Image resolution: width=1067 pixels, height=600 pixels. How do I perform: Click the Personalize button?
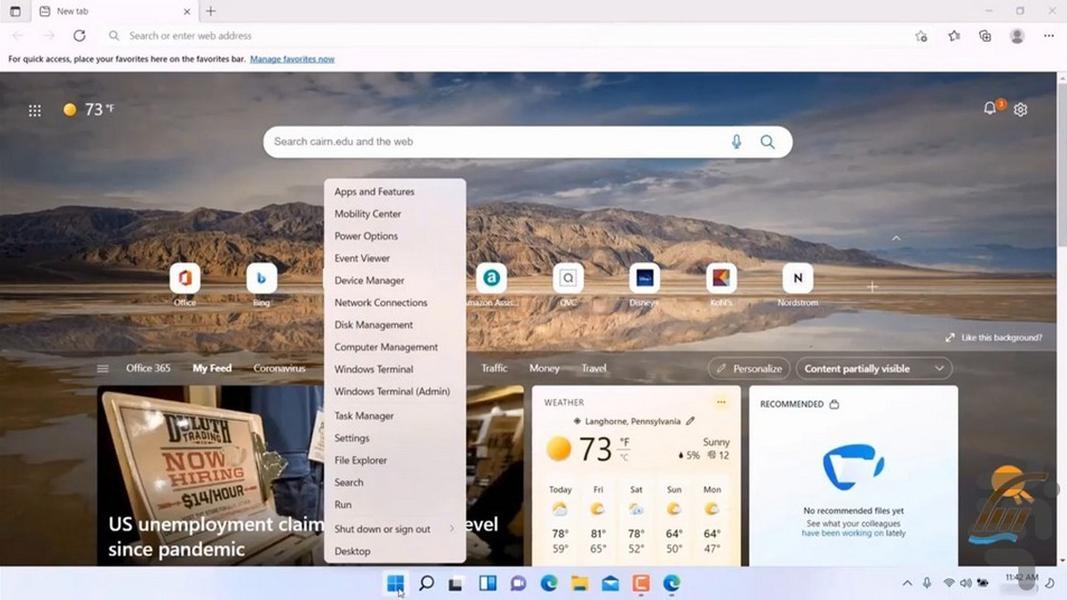[748, 369]
